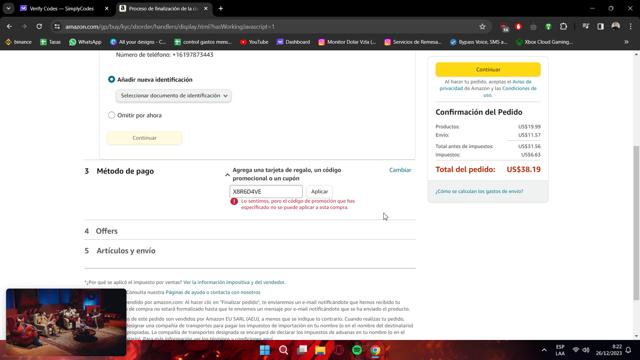The width and height of the screenshot is (640, 360).
Task: Show more bookmarks with double chevron
Action: coord(627,42)
